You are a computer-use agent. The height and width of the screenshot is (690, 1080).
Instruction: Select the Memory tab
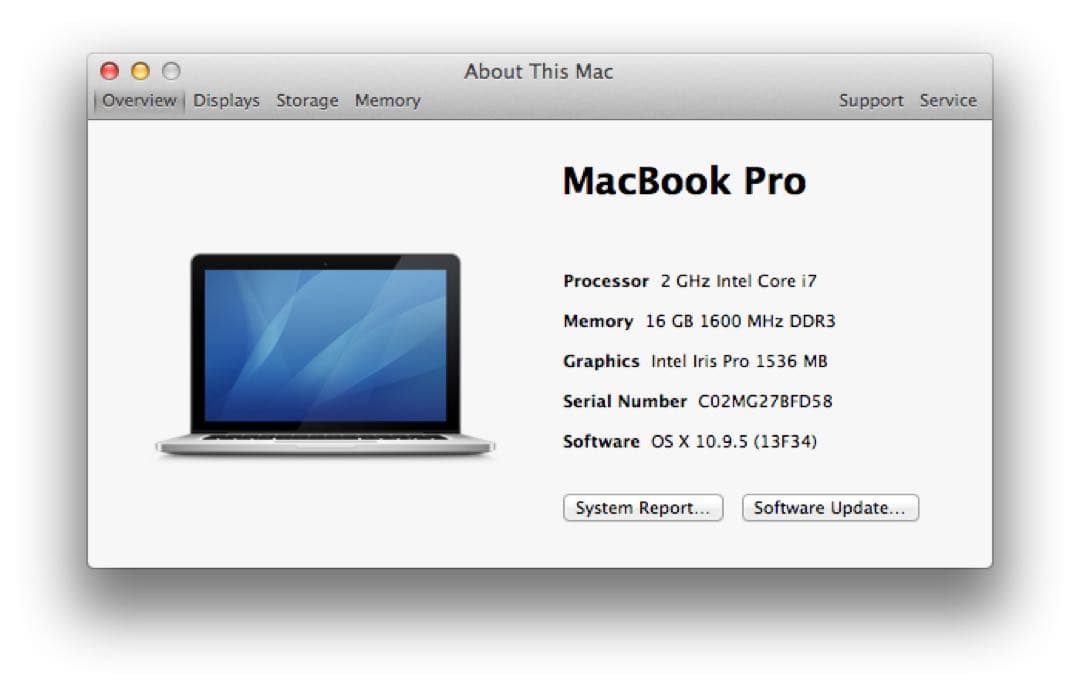point(387,100)
